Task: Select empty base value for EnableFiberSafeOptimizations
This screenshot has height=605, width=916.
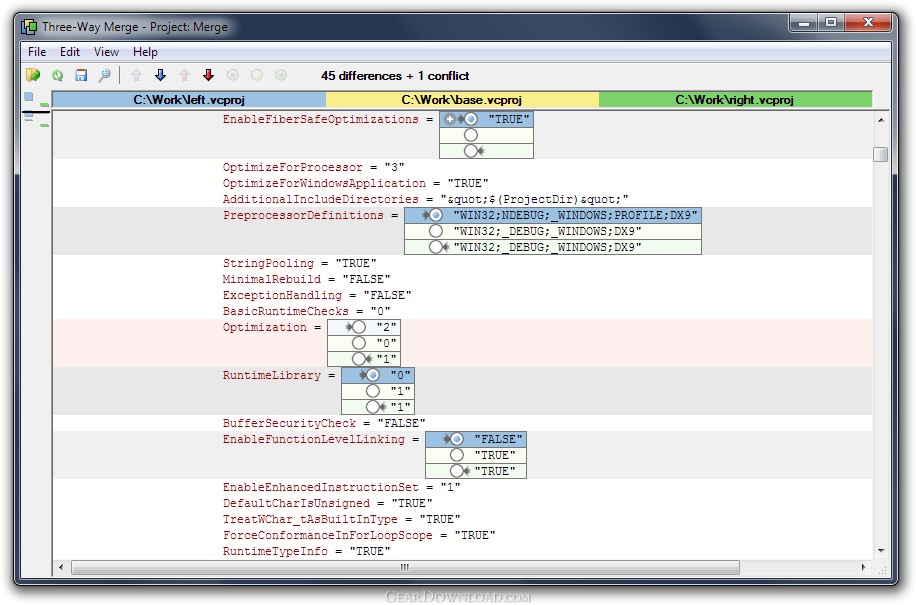Action: click(471, 135)
